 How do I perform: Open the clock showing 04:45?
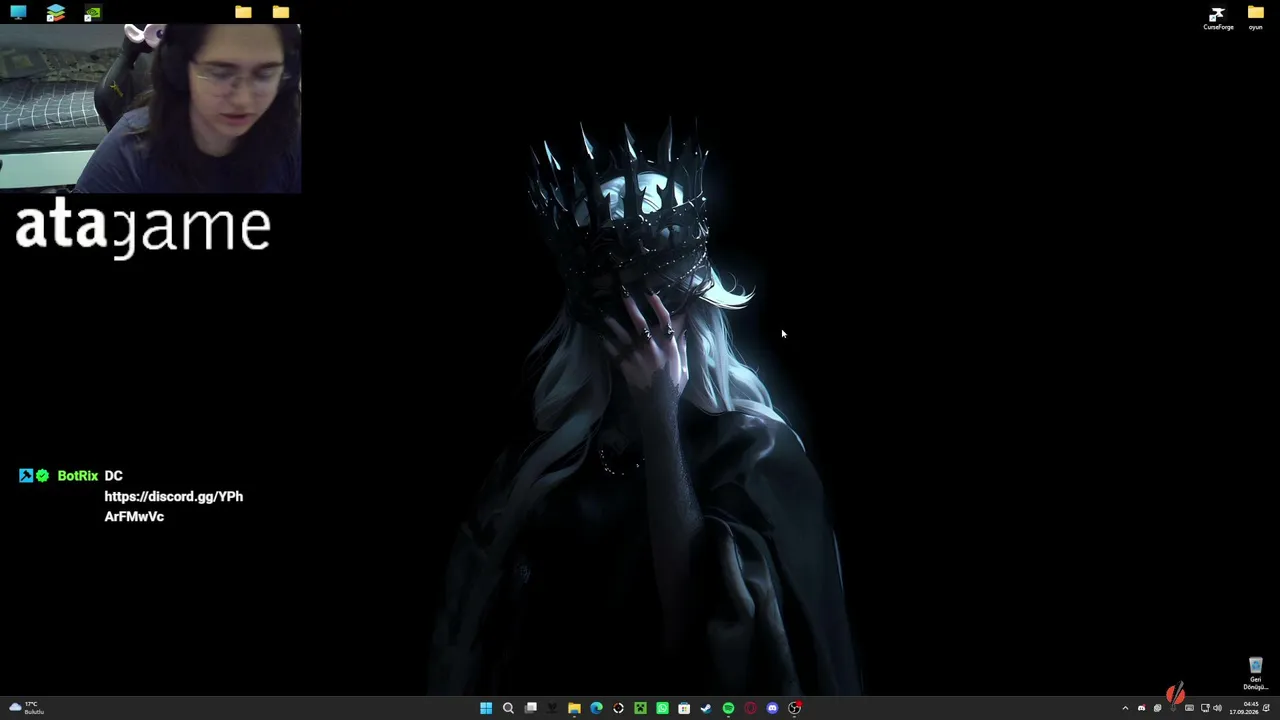point(1244,708)
